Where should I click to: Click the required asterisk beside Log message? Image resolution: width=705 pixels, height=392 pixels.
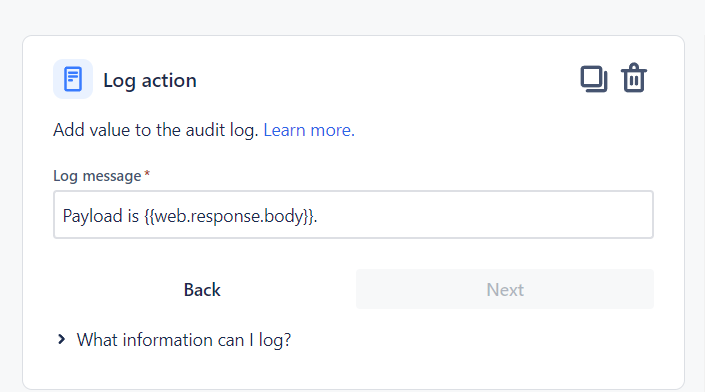click(x=147, y=173)
